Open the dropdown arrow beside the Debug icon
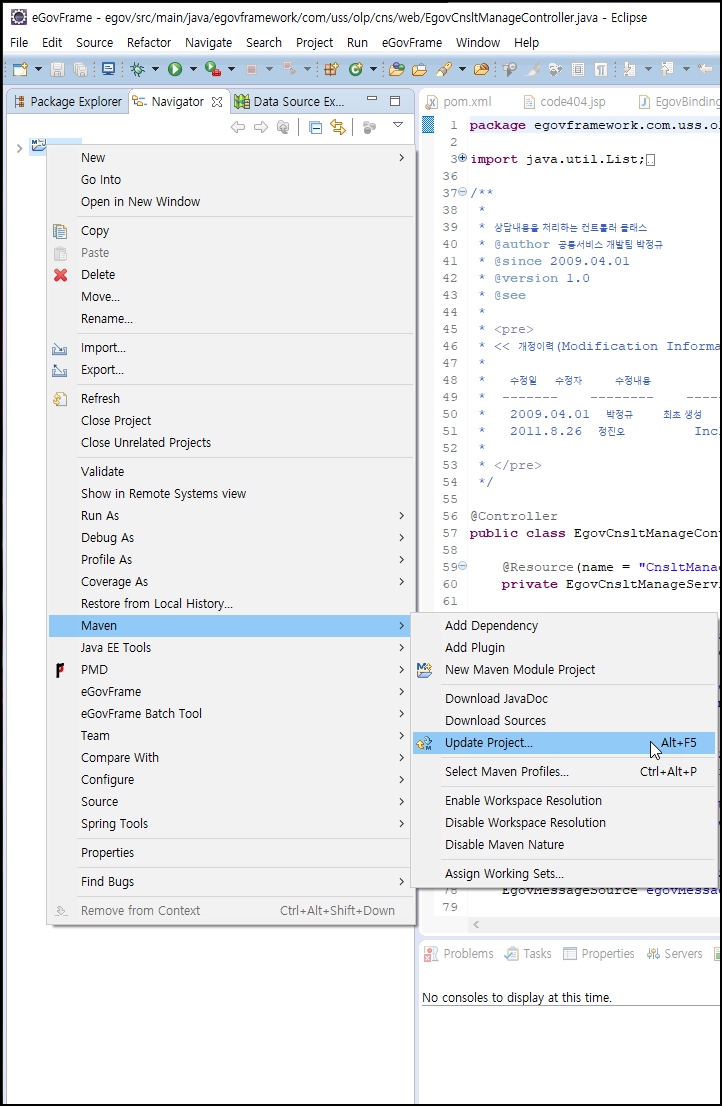The height and width of the screenshot is (1106, 722). (155, 69)
